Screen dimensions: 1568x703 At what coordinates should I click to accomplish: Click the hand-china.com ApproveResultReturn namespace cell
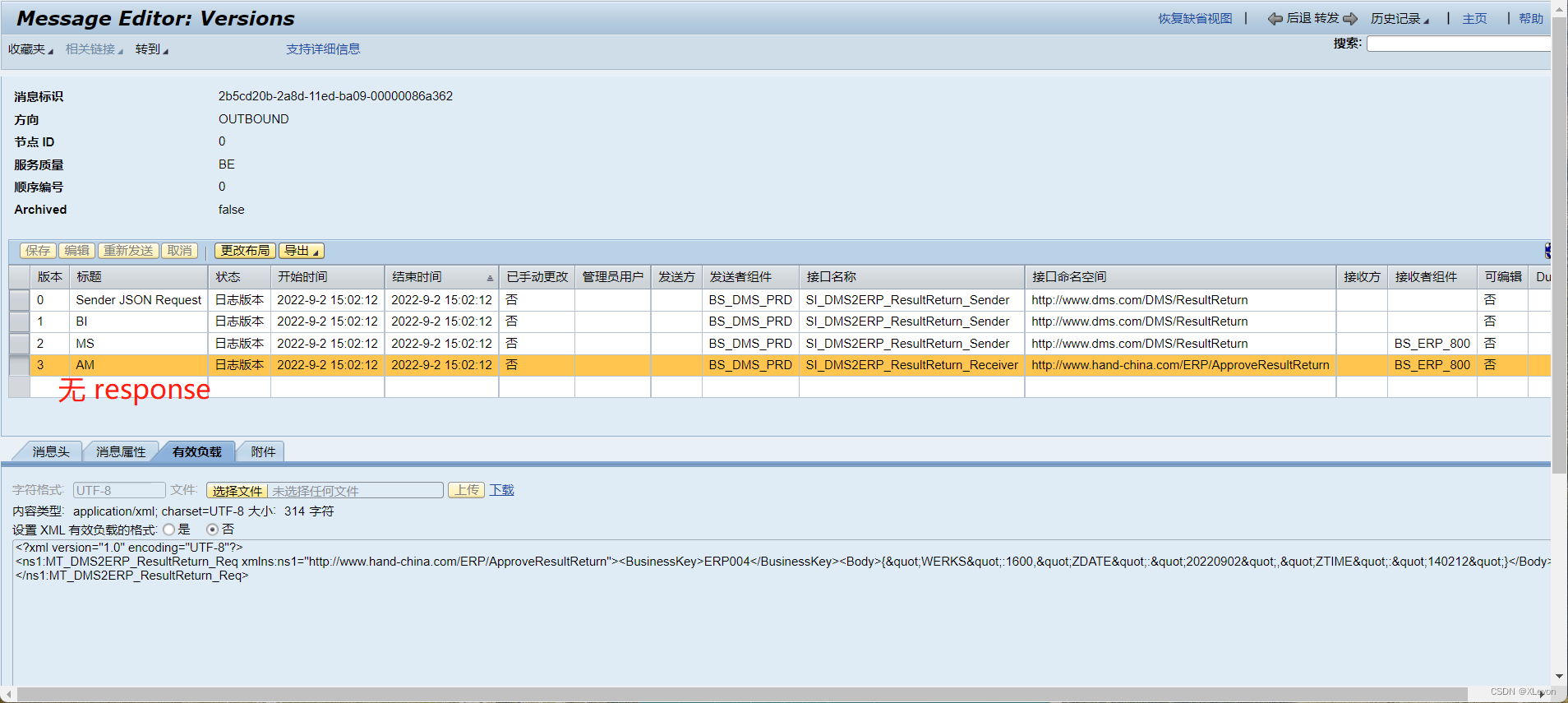(1180, 365)
